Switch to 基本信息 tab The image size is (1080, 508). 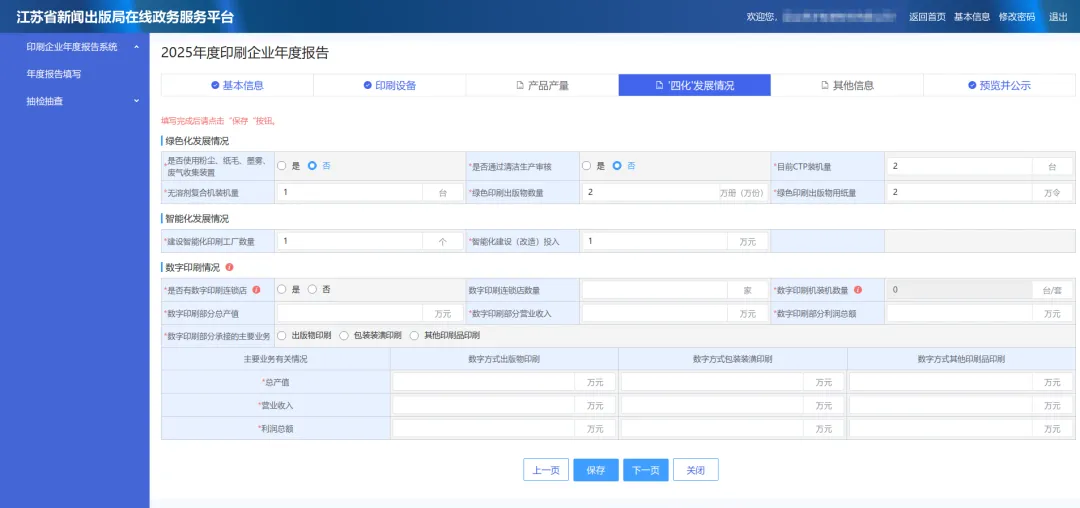237,85
